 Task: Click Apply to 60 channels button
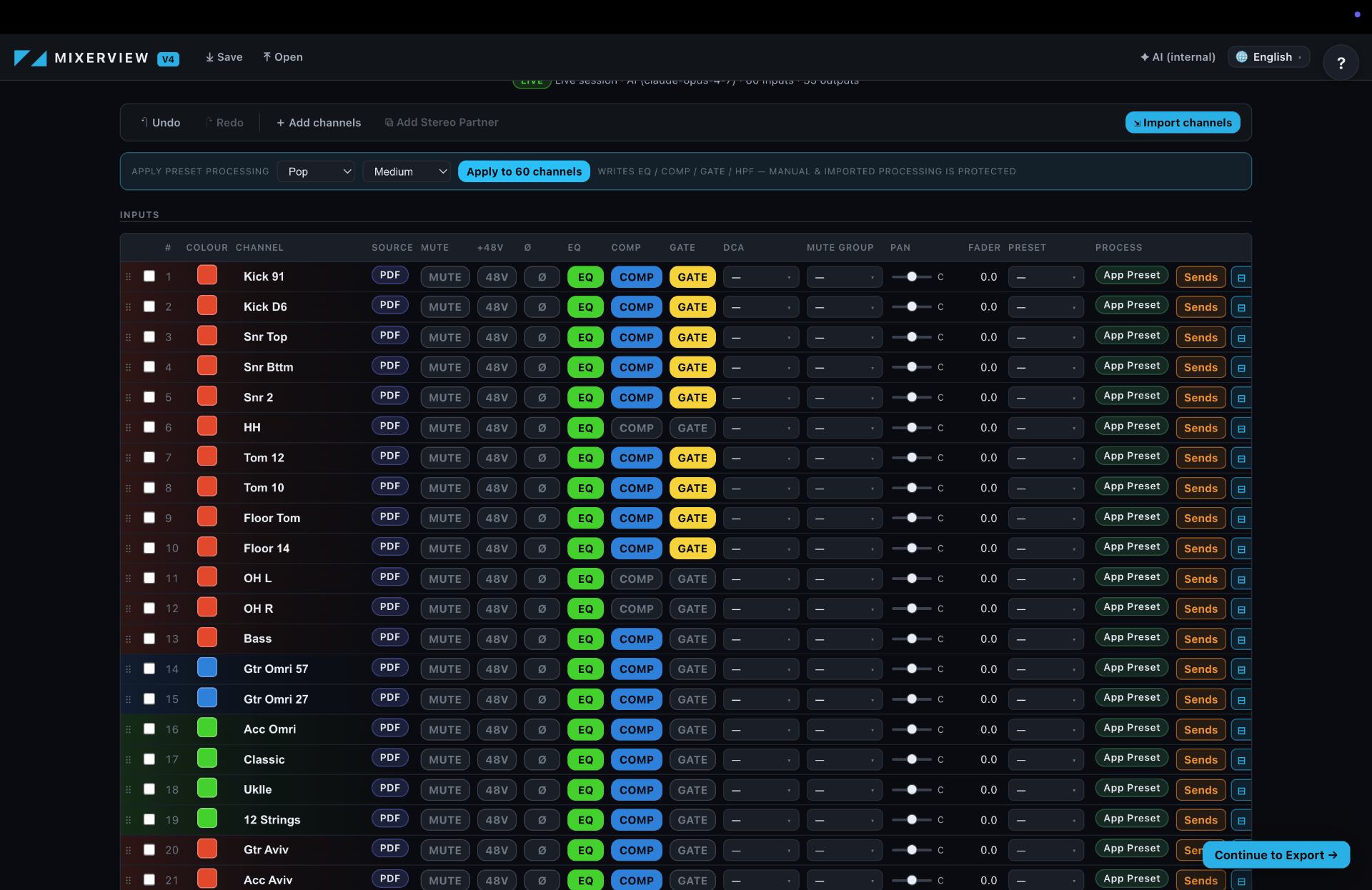point(524,171)
